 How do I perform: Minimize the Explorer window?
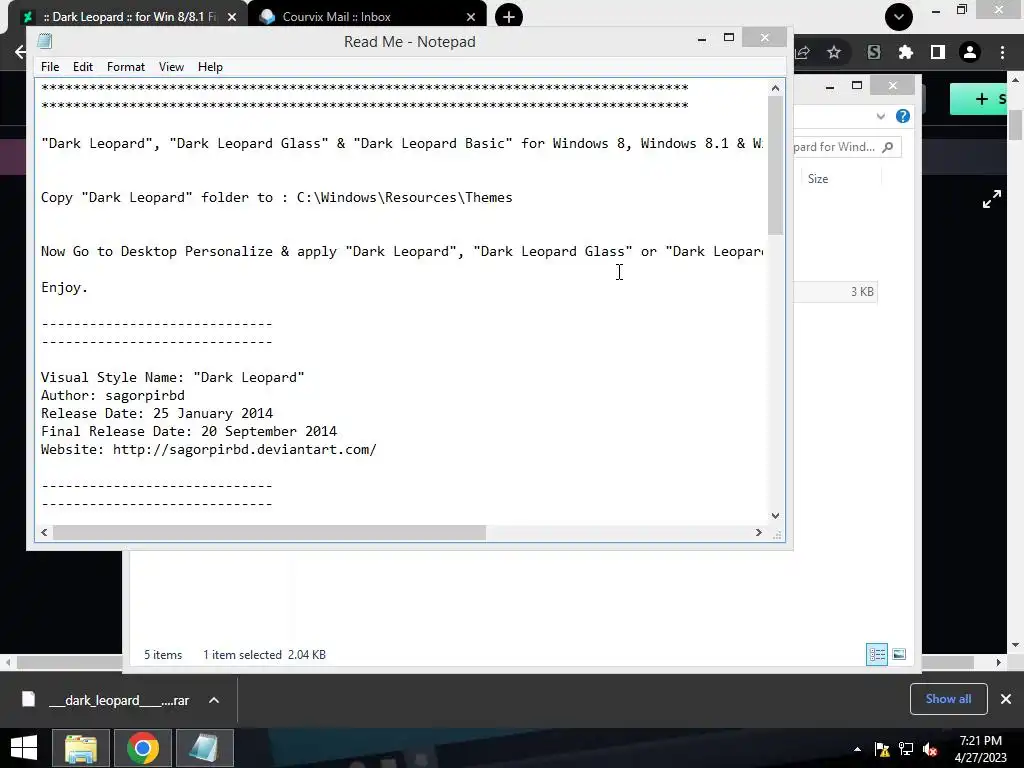829,86
